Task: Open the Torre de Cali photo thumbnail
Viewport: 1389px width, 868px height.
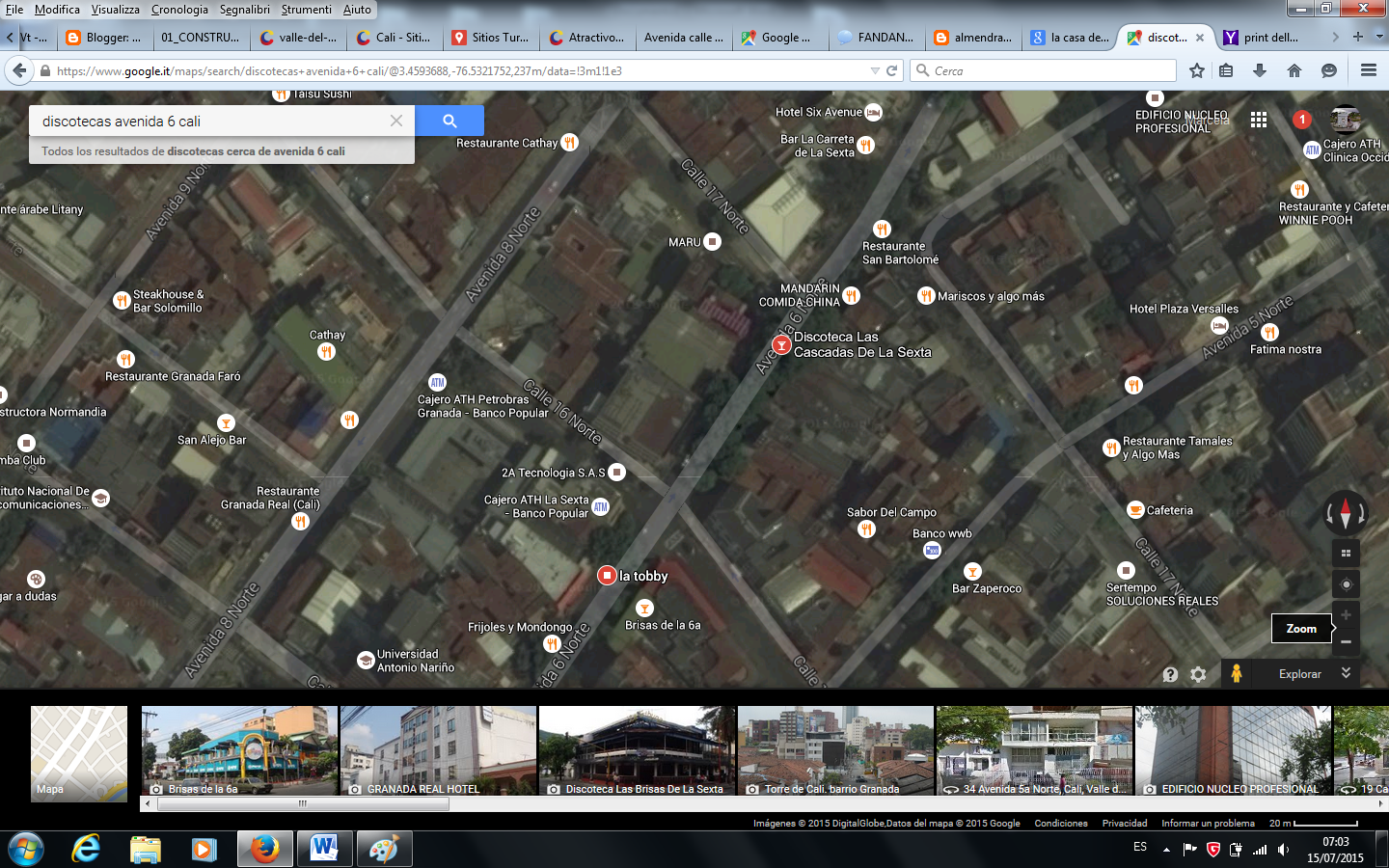Action: 835,750
